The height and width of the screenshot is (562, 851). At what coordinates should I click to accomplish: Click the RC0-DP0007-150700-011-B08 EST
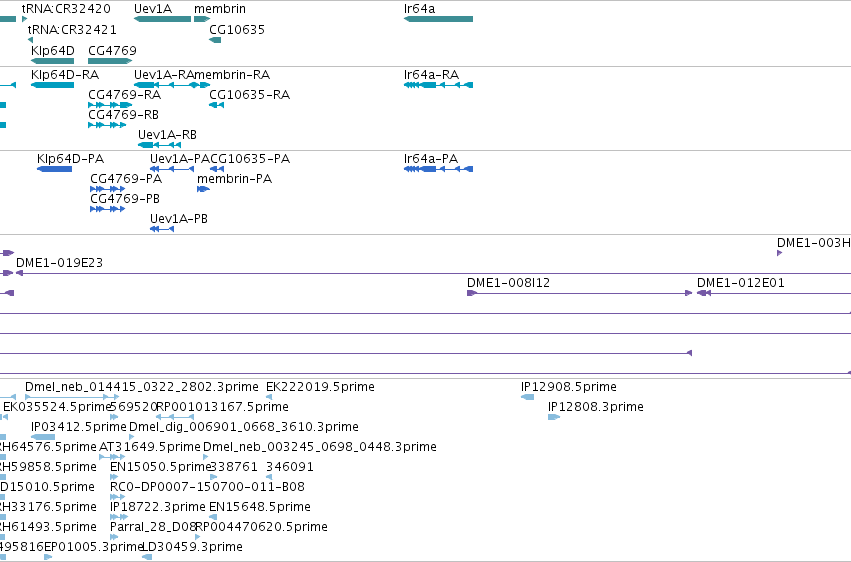[117, 497]
